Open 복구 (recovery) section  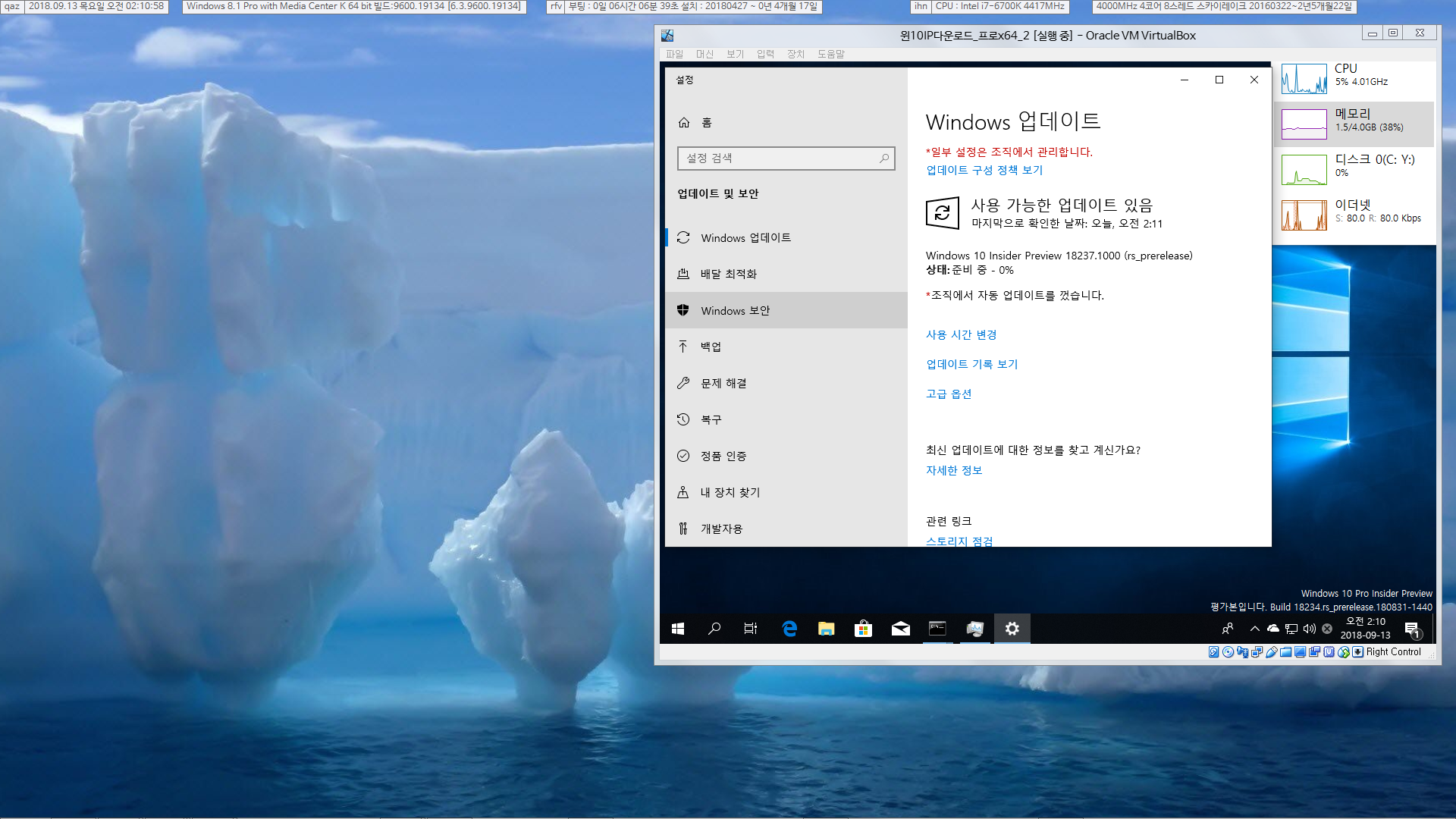point(786,419)
